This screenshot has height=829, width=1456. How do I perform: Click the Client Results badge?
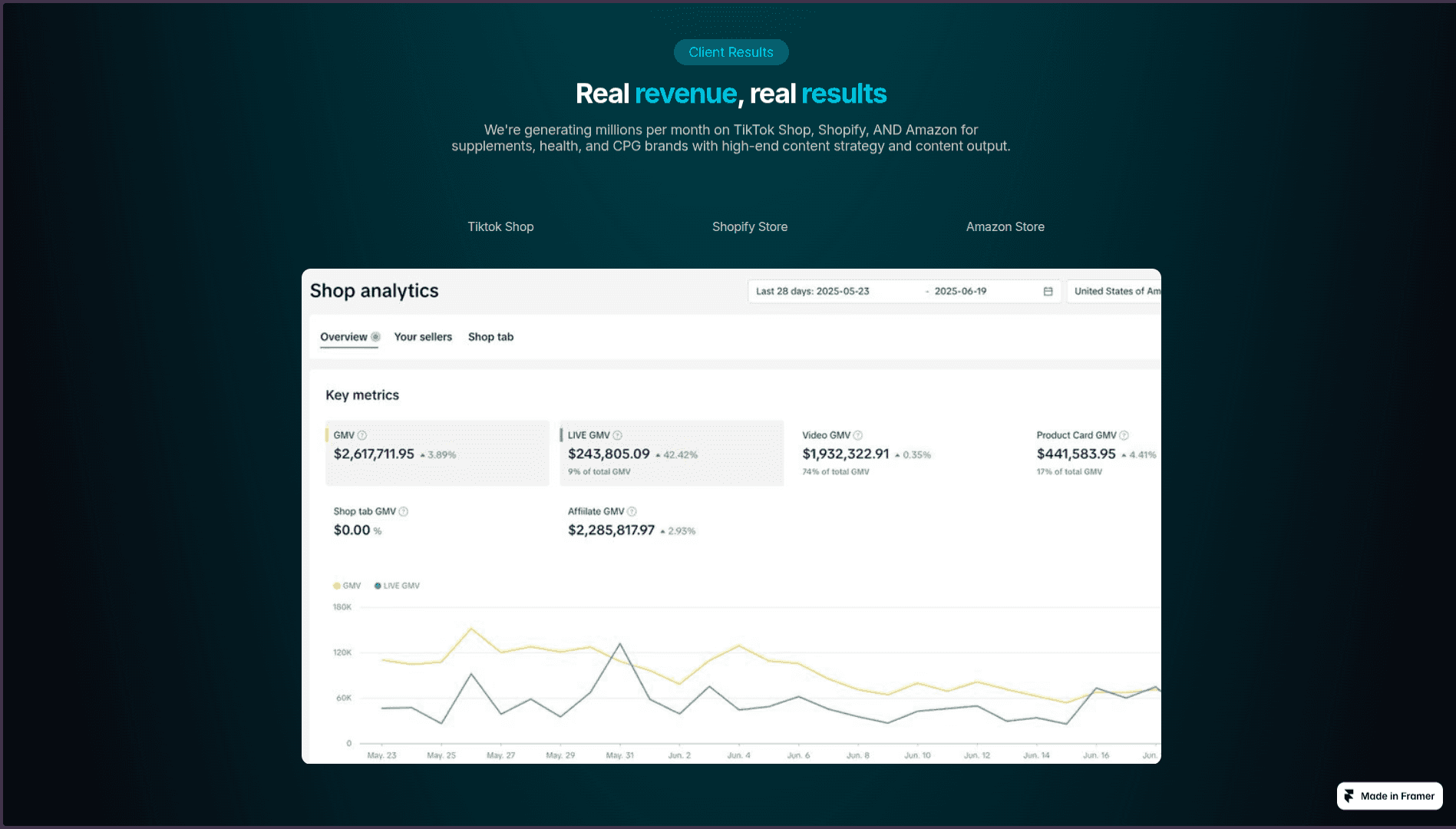coord(731,52)
